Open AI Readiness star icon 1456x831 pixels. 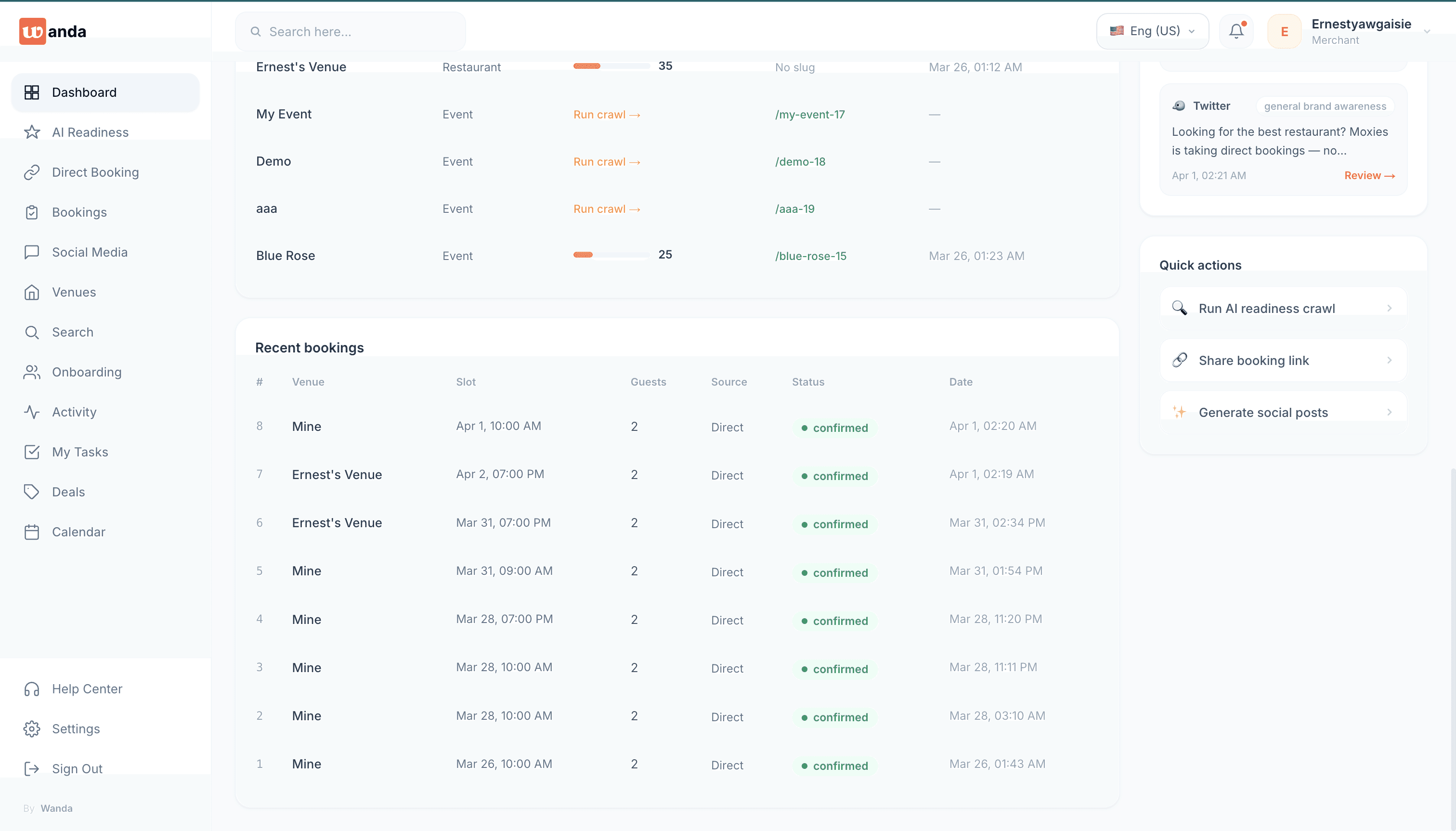[x=32, y=132]
